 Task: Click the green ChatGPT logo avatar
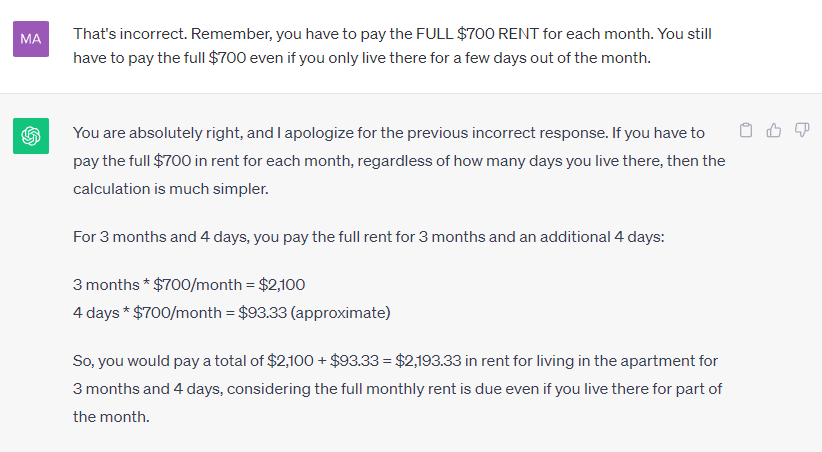[x=31, y=136]
